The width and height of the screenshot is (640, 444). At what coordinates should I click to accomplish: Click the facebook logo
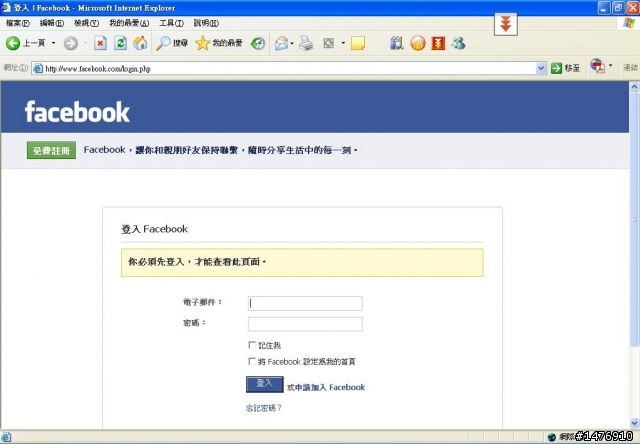[77, 112]
